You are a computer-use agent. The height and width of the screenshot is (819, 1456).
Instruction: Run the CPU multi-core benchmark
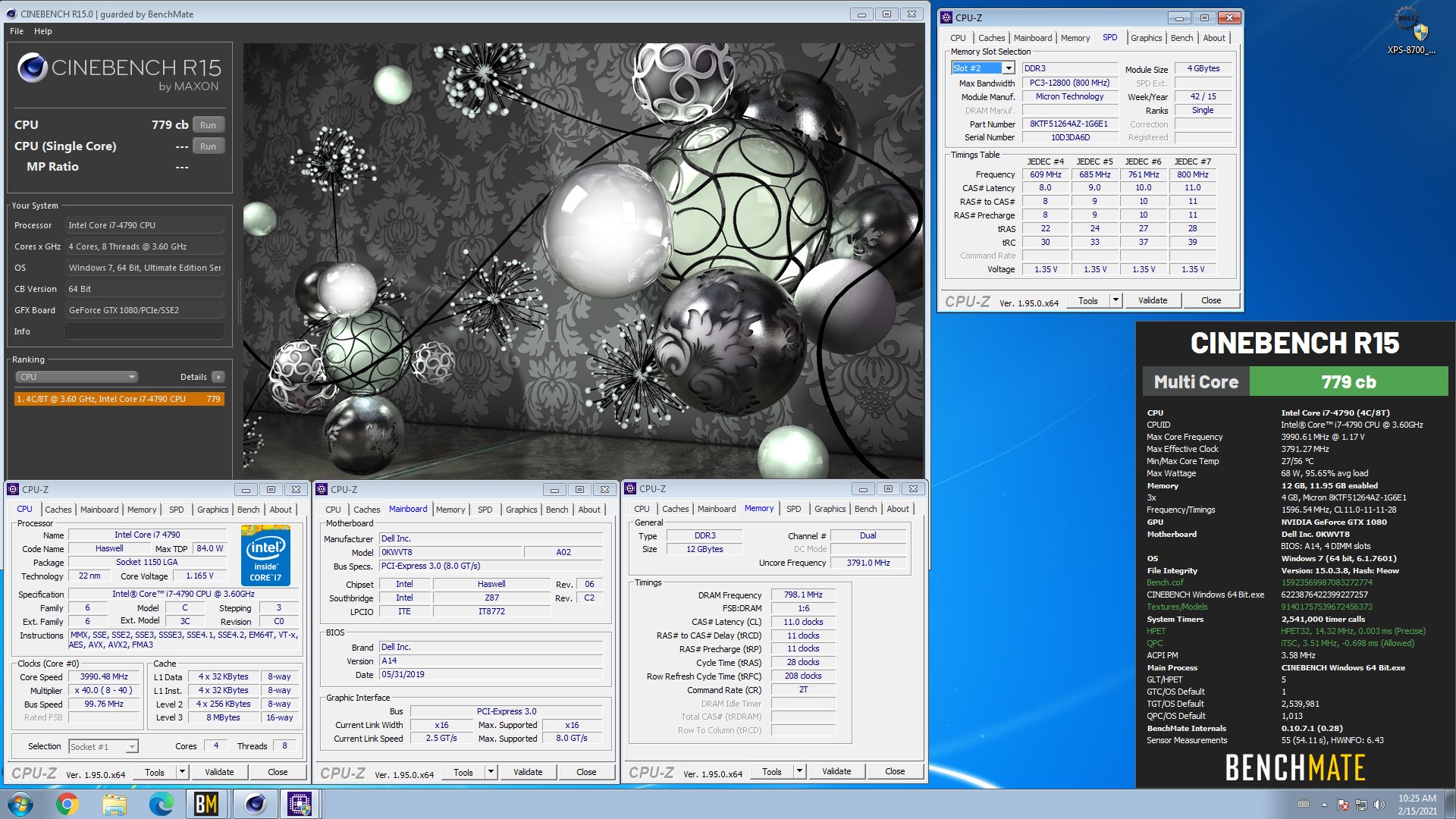click(209, 125)
